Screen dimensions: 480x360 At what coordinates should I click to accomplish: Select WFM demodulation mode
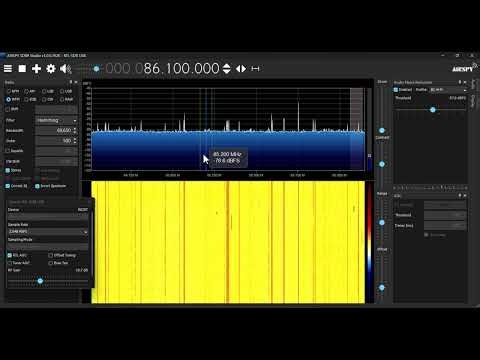(x=9, y=99)
